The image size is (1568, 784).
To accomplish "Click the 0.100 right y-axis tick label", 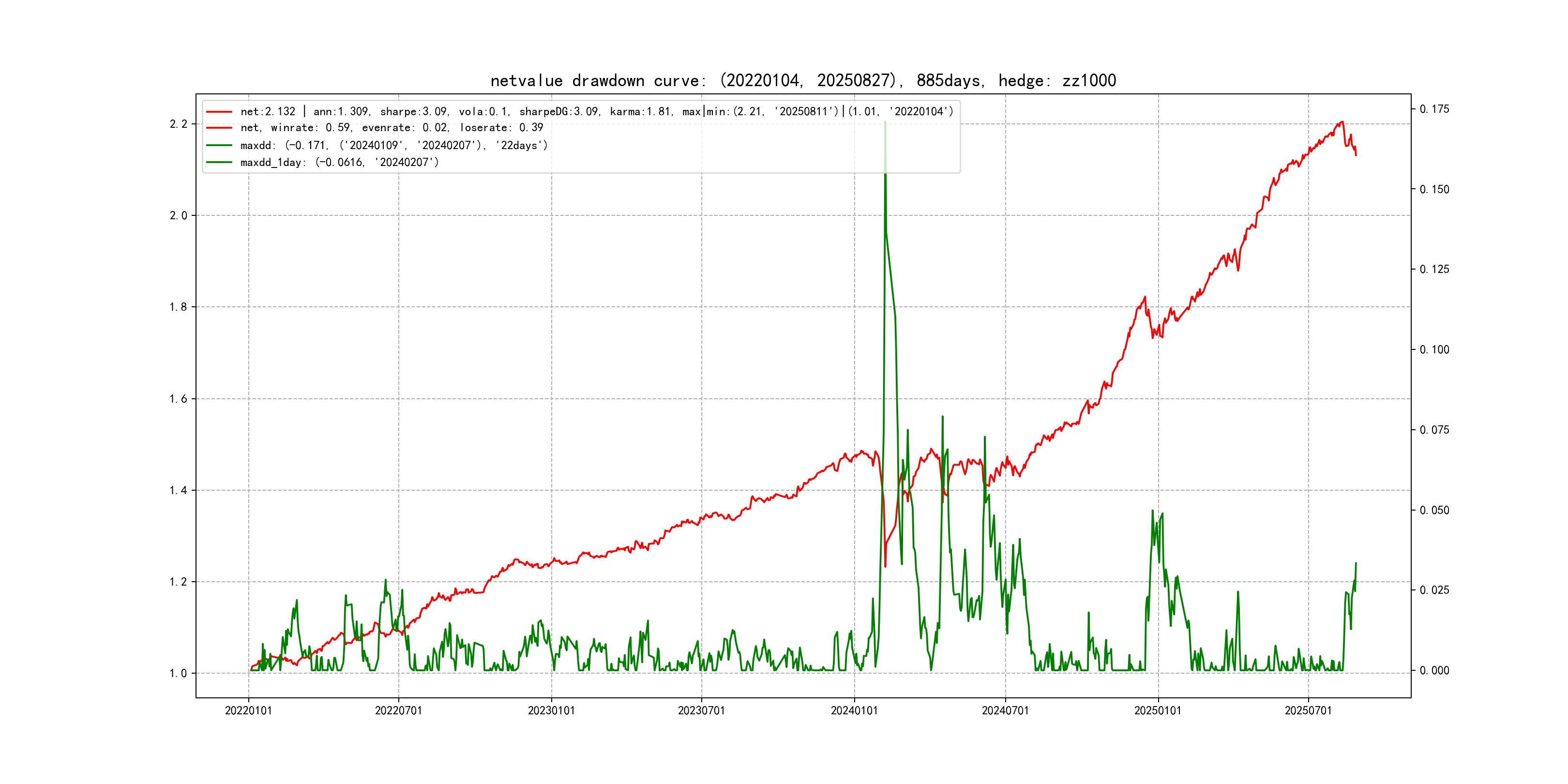I will point(1434,349).
